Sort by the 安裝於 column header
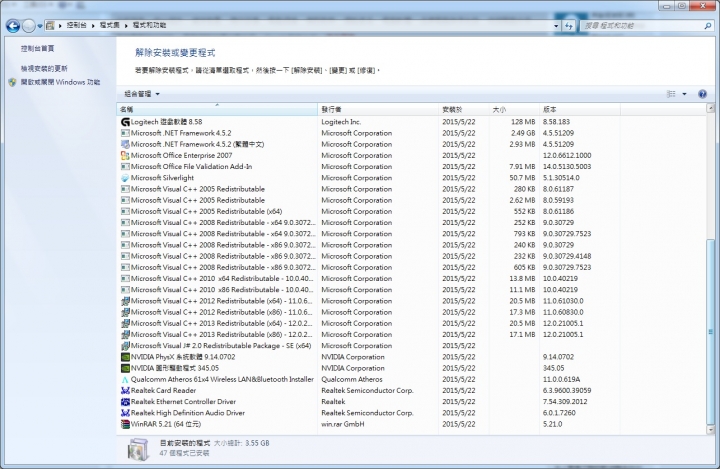 [x=464, y=109]
